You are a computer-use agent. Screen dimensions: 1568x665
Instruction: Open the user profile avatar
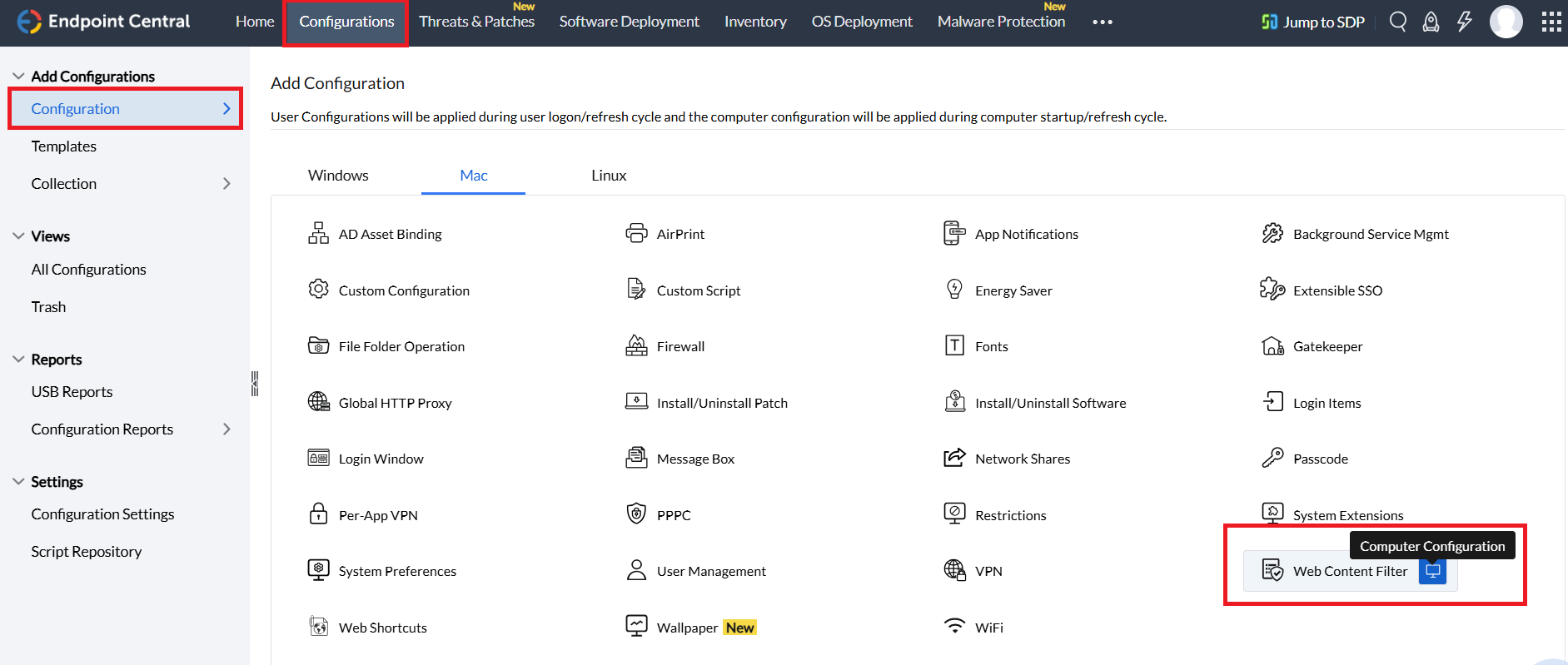pos(1506,22)
